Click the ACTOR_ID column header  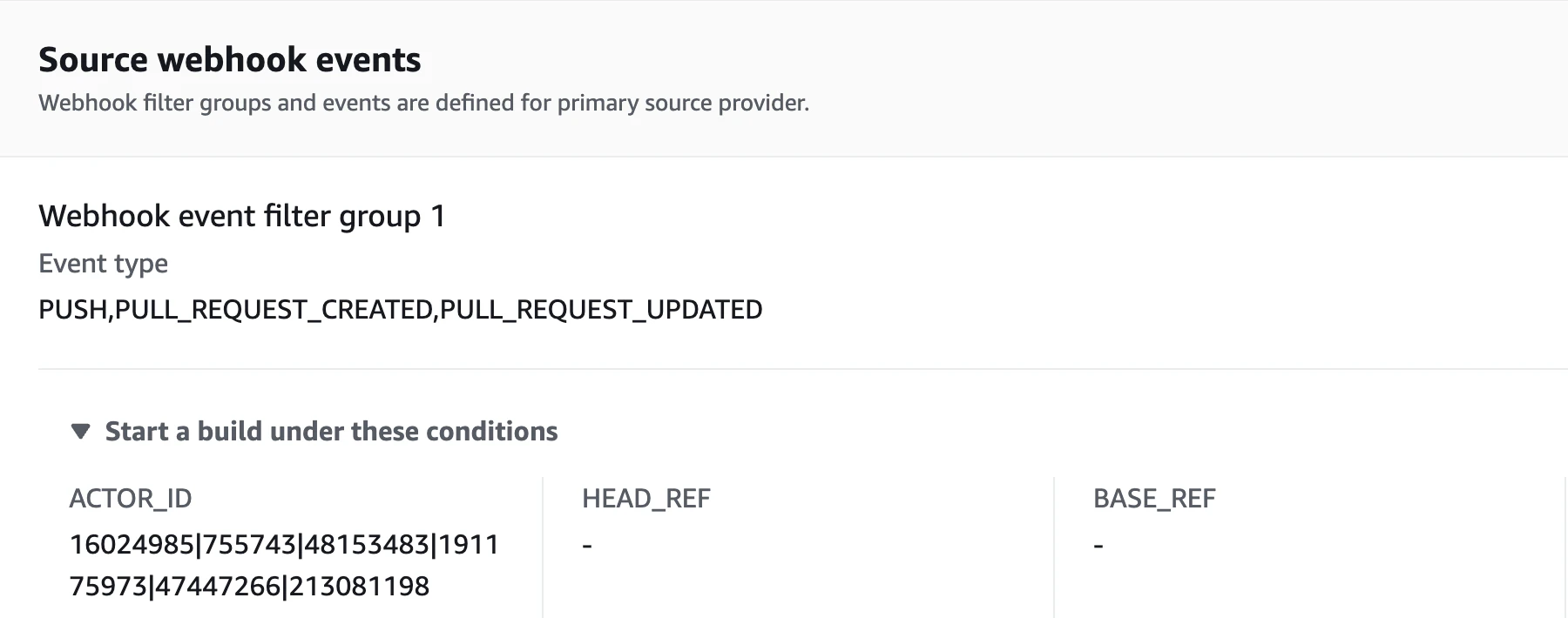pos(132,498)
